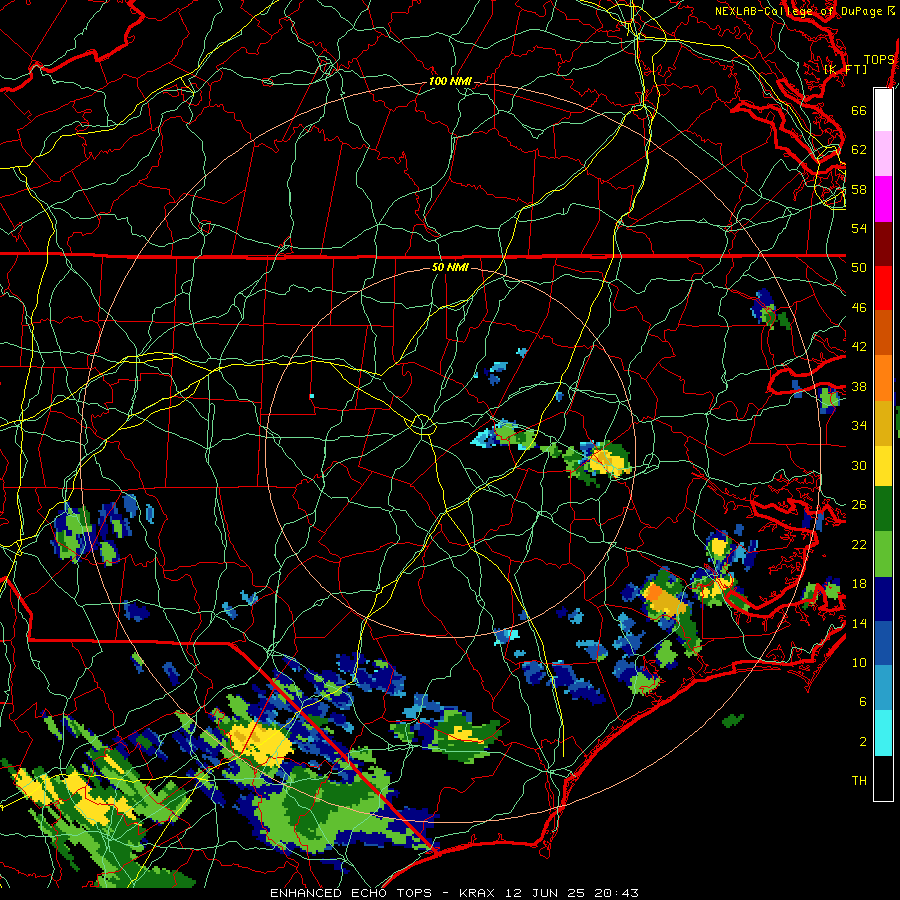Click the "ENHANCED ECHO TOPS" caption text

350,893
